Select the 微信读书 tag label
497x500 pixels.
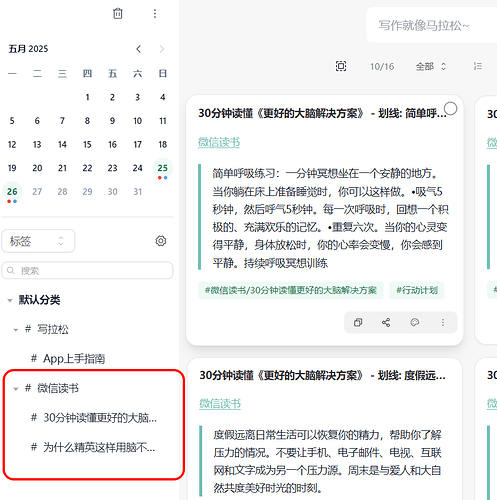[x=58, y=388]
